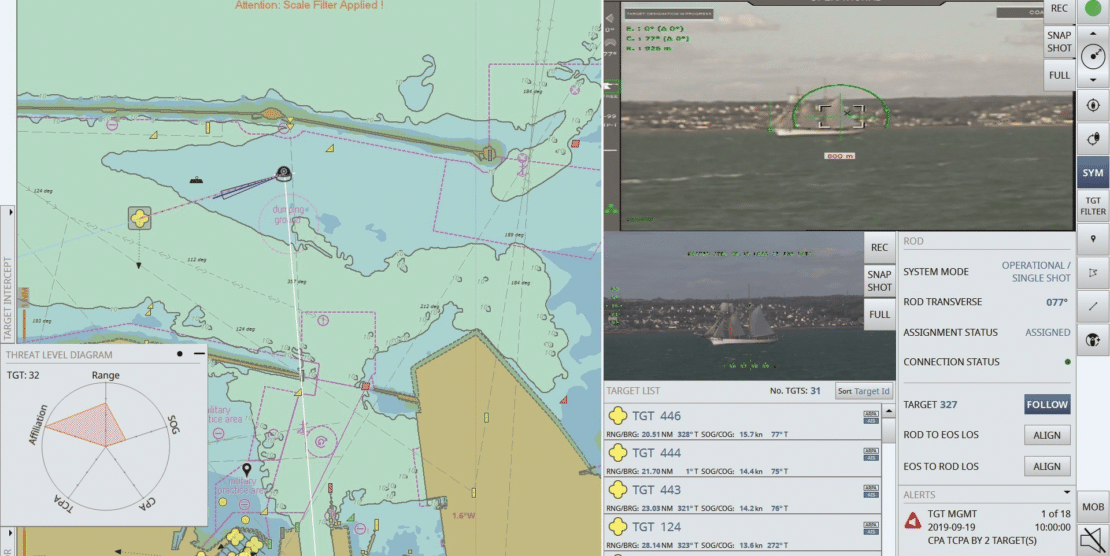Screen dimensions: 1110x556
Task: Minimize the Threat Level Diagram panel
Action: [x=199, y=353]
